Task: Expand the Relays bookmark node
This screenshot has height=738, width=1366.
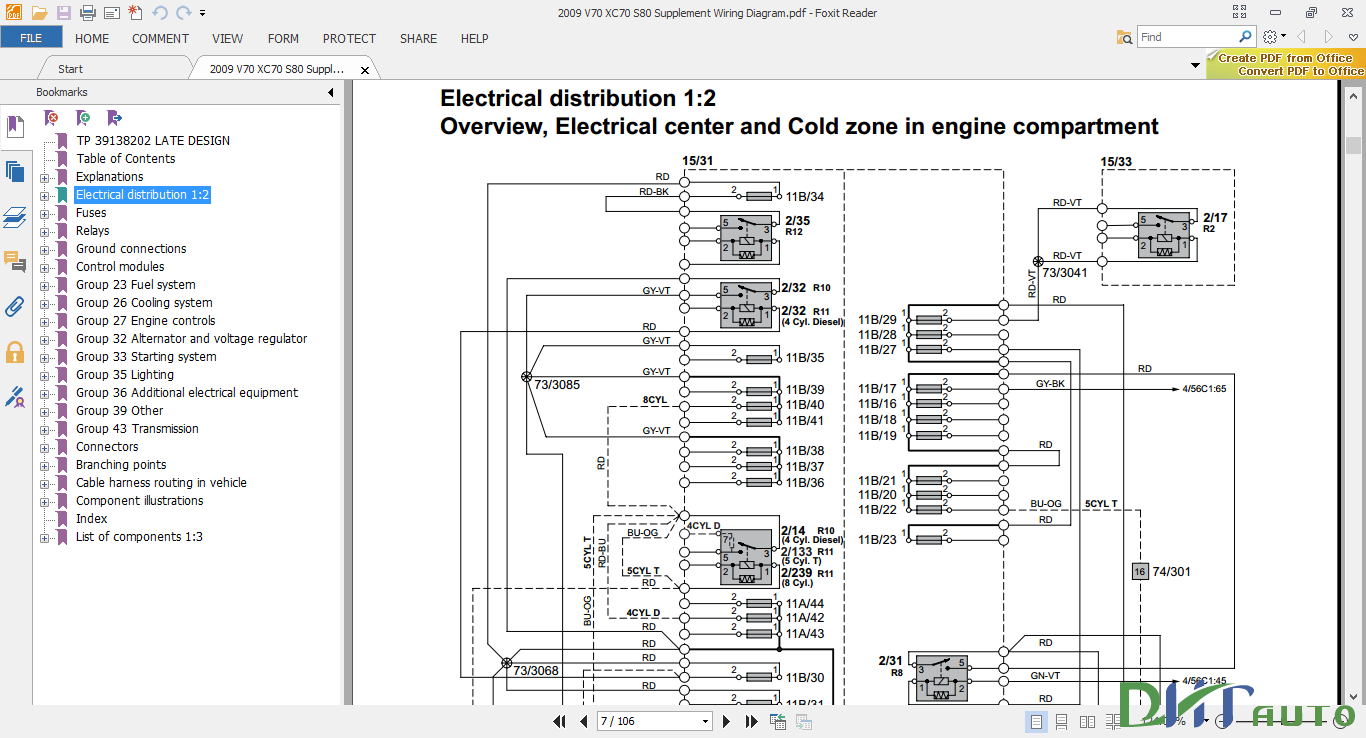Action: click(44, 231)
